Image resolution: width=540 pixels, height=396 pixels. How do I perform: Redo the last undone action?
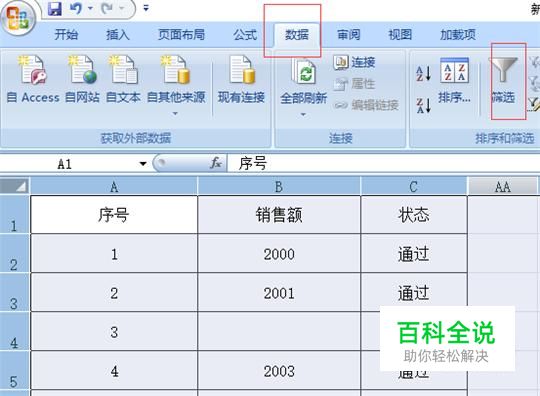(107, 9)
